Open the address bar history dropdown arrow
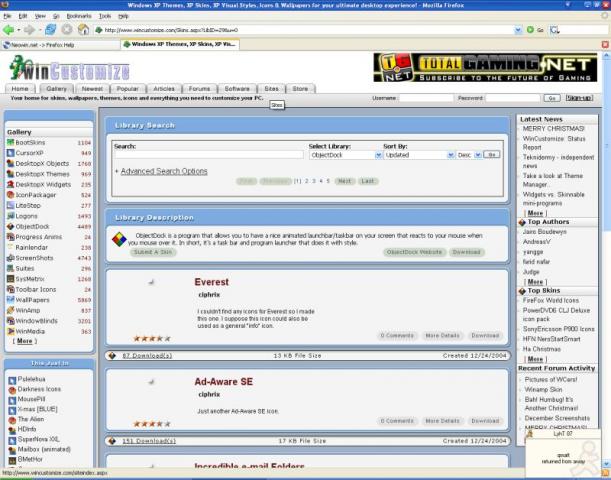 pos(518,30)
